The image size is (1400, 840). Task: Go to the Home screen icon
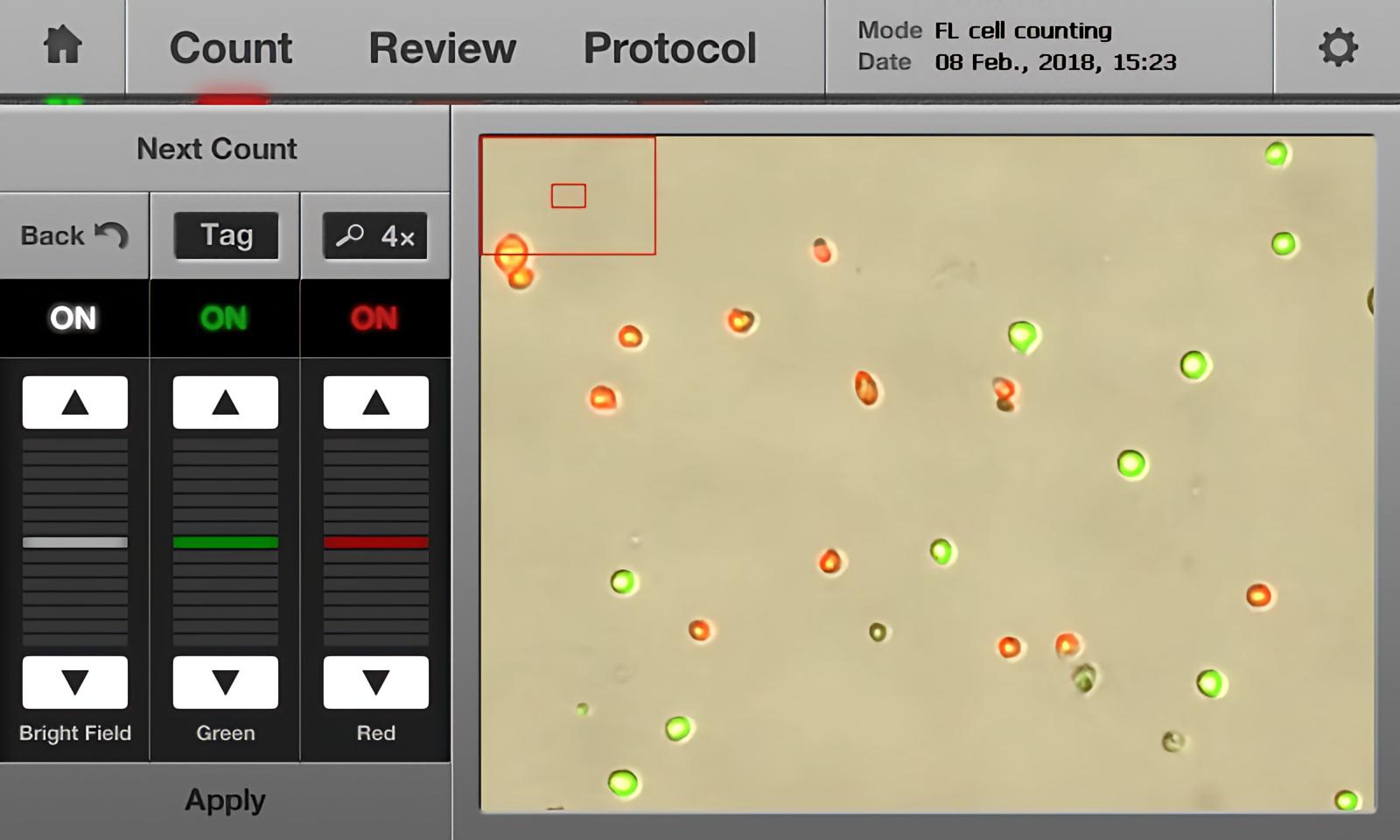[63, 45]
